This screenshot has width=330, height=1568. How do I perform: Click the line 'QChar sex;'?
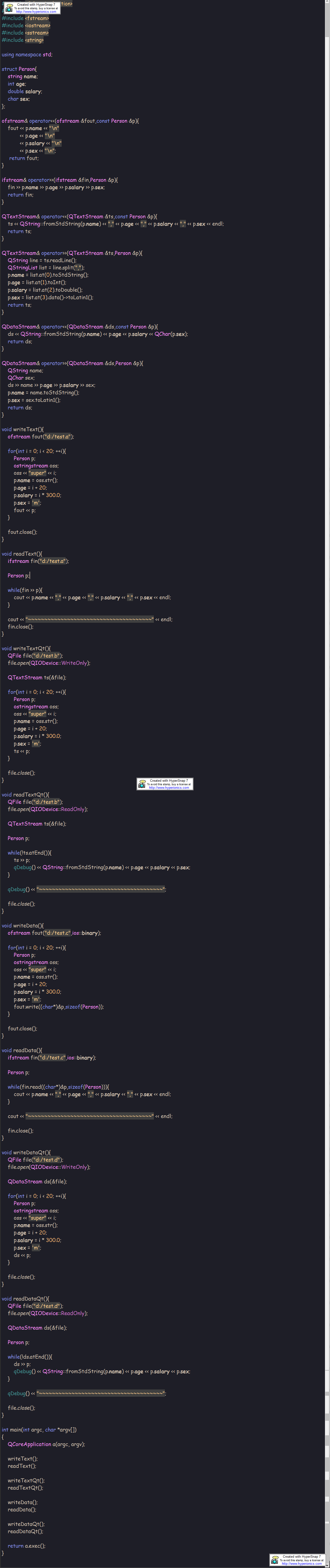pyautogui.click(x=21, y=378)
